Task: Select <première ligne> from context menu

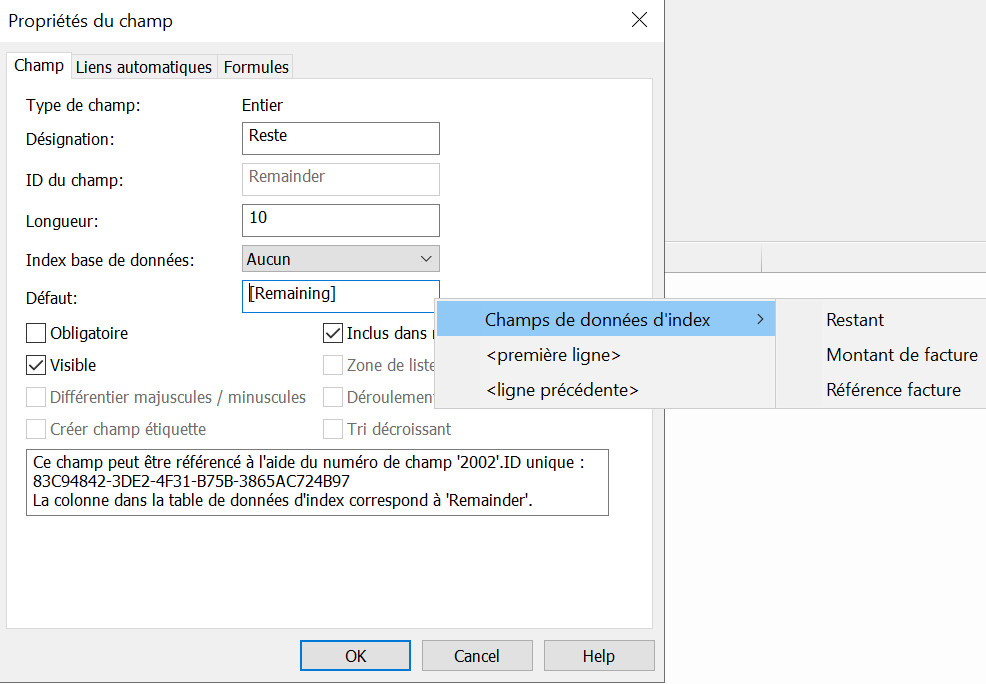Action: (x=553, y=355)
